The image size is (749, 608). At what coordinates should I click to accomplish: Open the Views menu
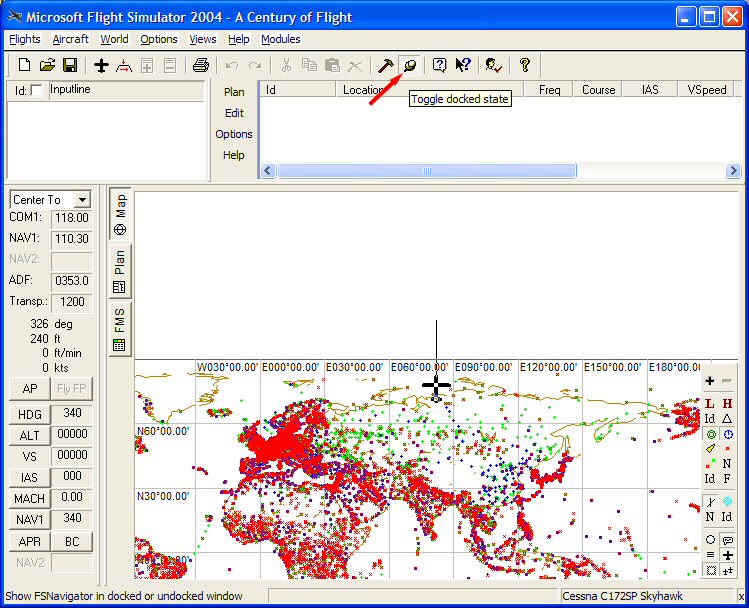coord(203,39)
